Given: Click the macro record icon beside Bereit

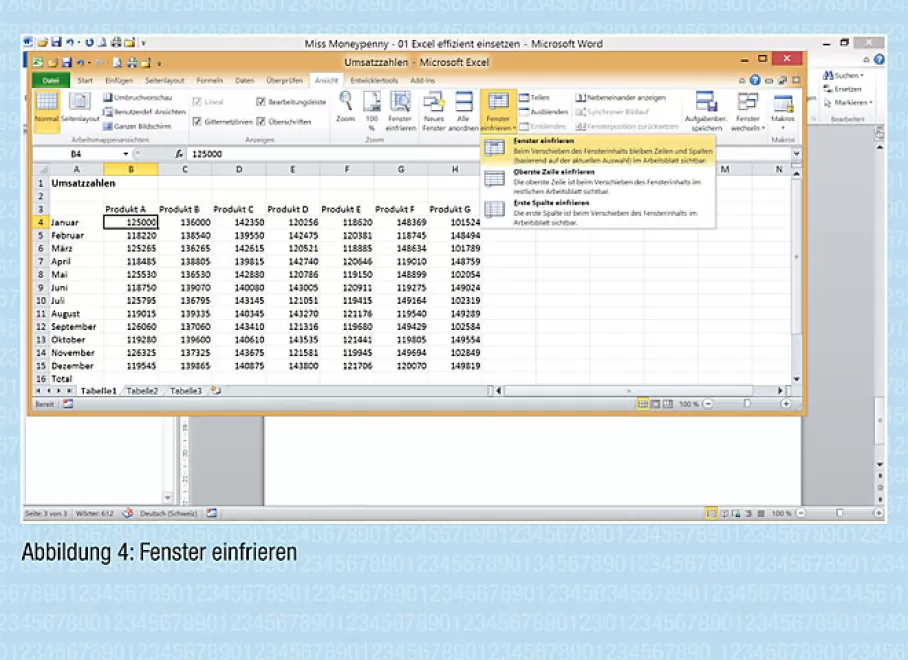Looking at the screenshot, I should (68, 404).
